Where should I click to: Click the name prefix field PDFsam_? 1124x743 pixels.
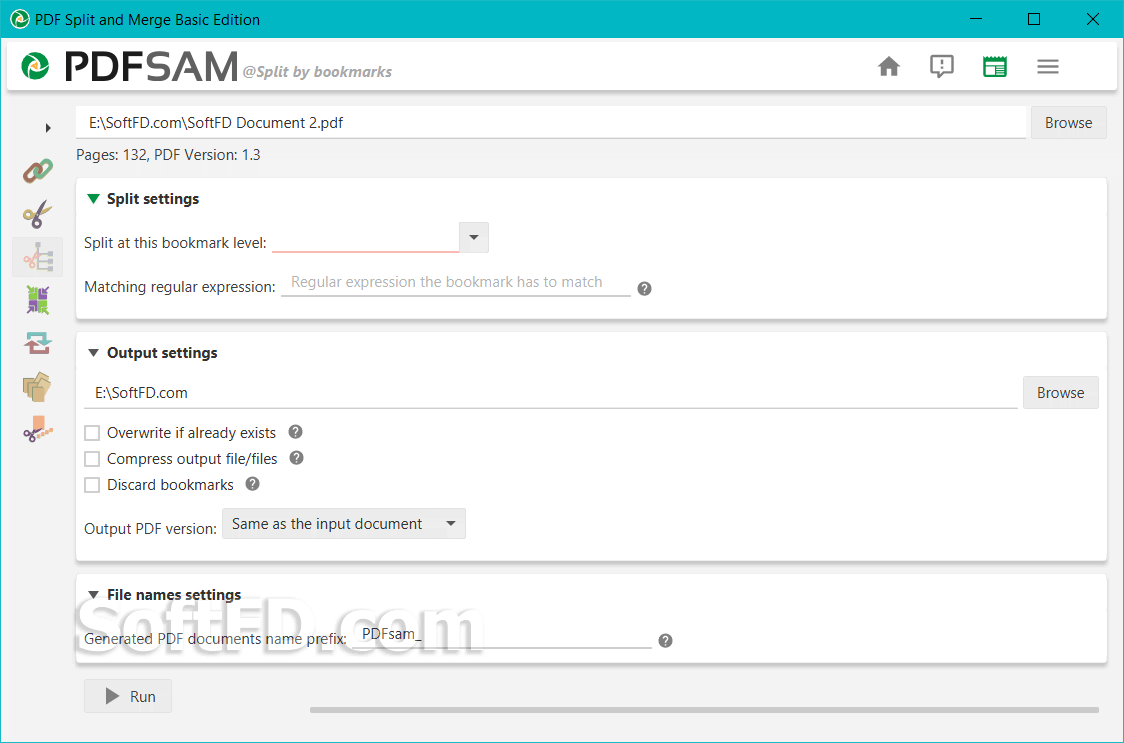(x=502, y=634)
